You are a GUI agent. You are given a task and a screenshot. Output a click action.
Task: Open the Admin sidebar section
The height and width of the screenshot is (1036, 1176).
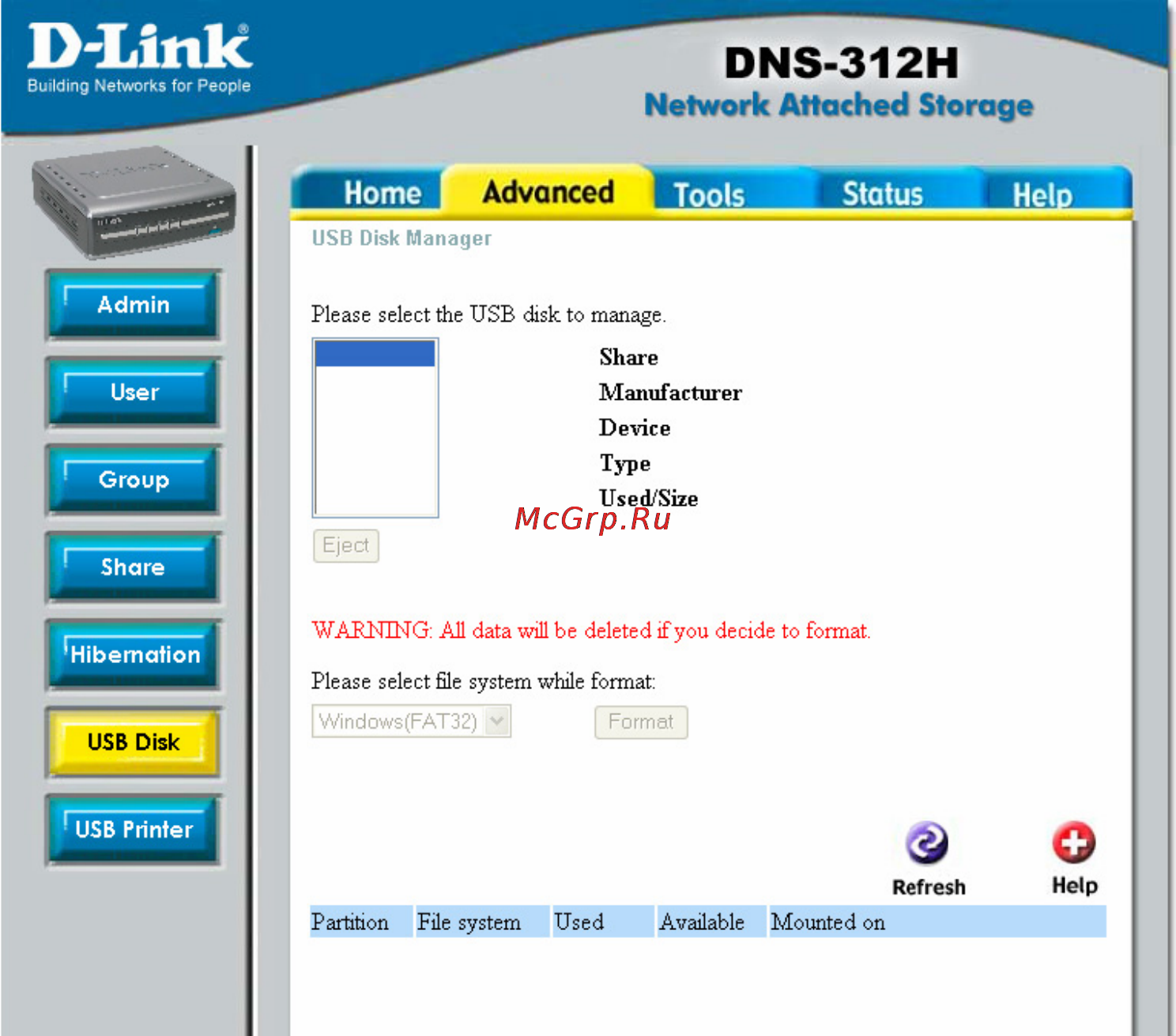click(134, 305)
